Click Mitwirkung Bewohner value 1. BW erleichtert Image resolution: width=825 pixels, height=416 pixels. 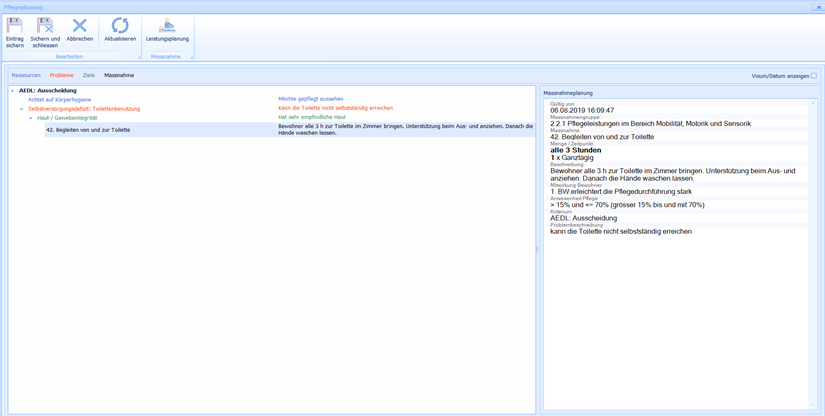(x=621, y=191)
